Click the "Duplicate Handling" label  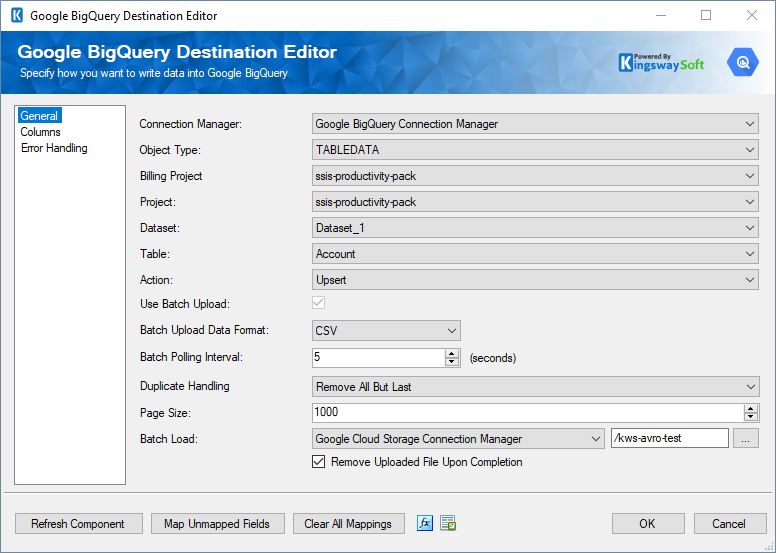(185, 386)
